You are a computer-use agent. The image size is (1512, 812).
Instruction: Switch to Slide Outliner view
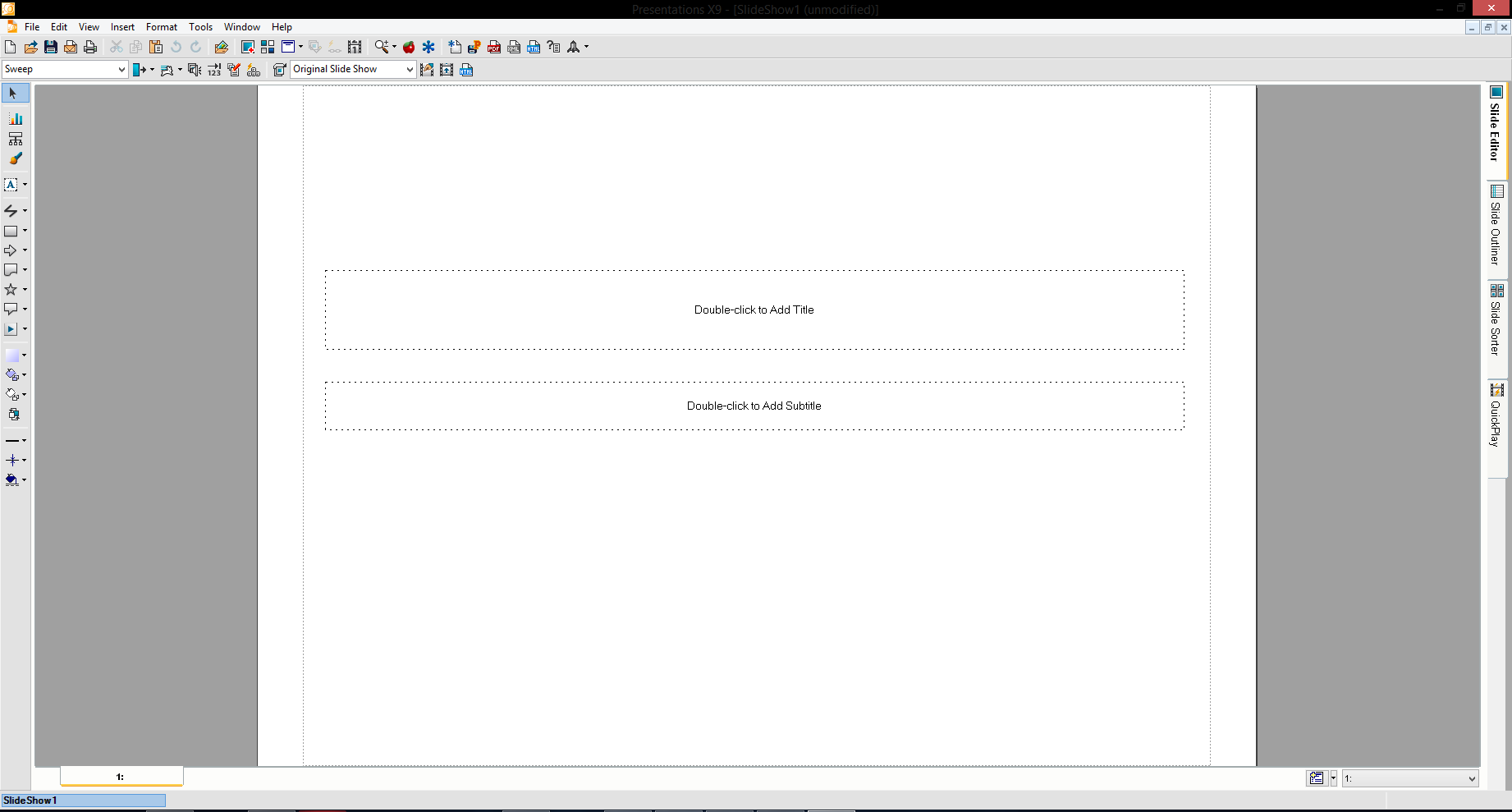point(1496,224)
